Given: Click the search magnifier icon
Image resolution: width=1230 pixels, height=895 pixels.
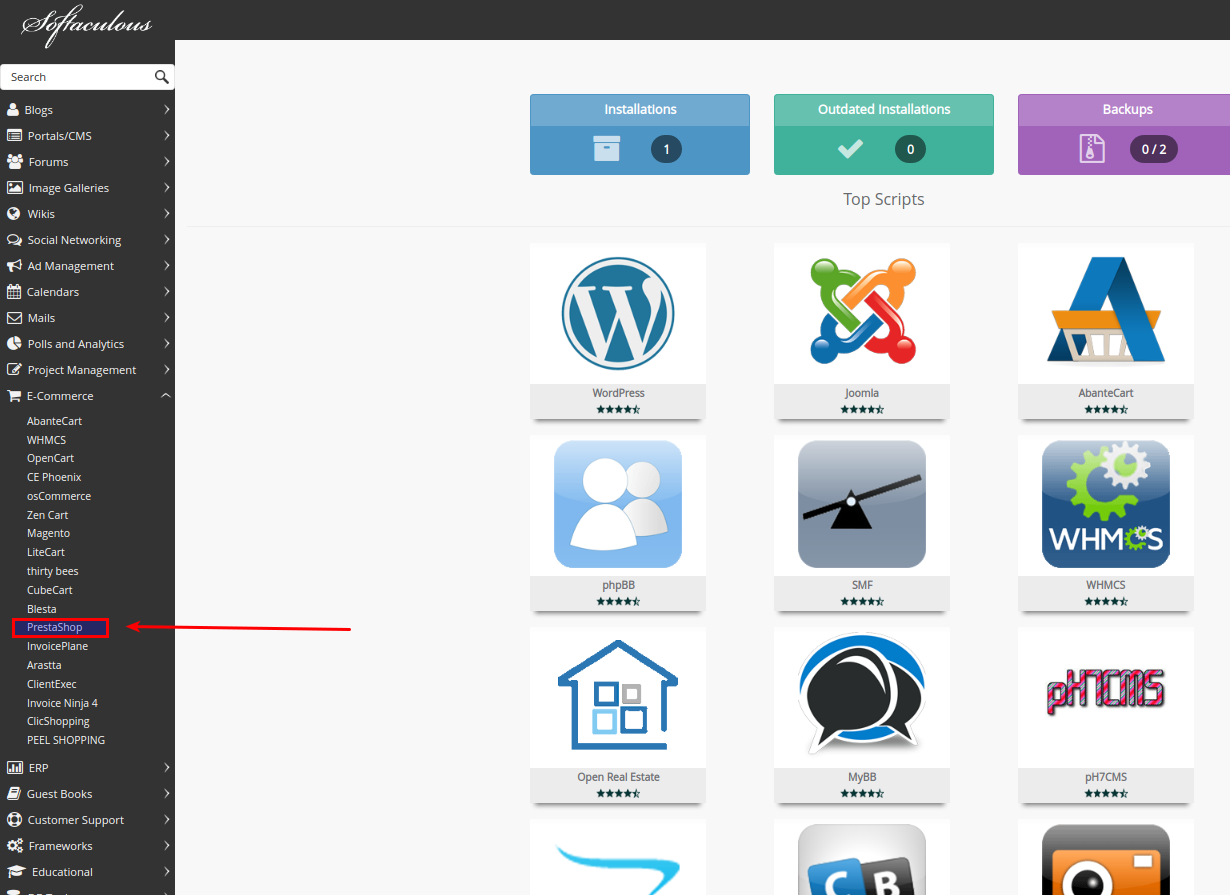Looking at the screenshot, I should click(x=162, y=77).
